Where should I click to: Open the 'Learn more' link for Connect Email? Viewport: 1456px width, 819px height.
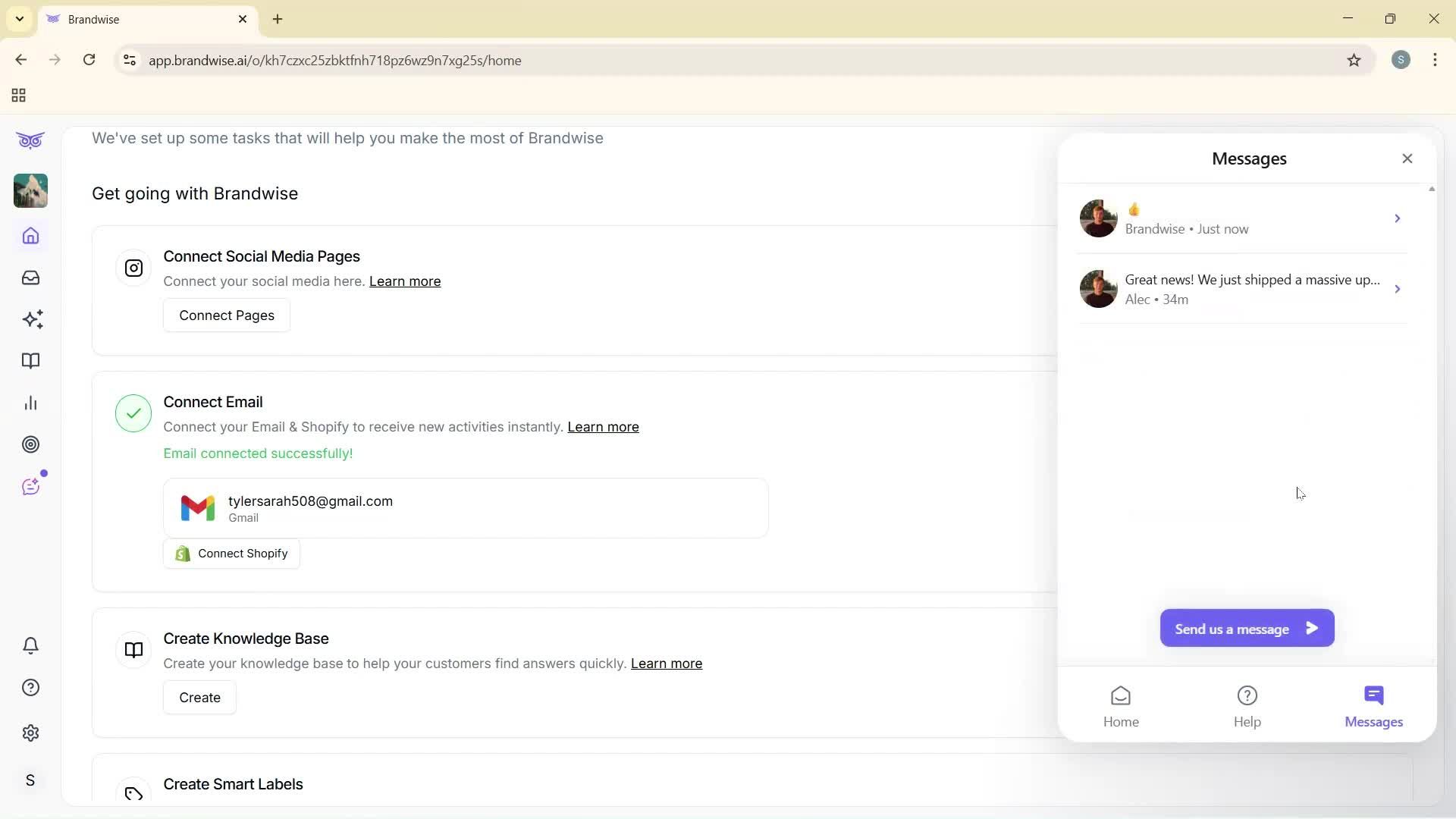pyautogui.click(x=603, y=427)
